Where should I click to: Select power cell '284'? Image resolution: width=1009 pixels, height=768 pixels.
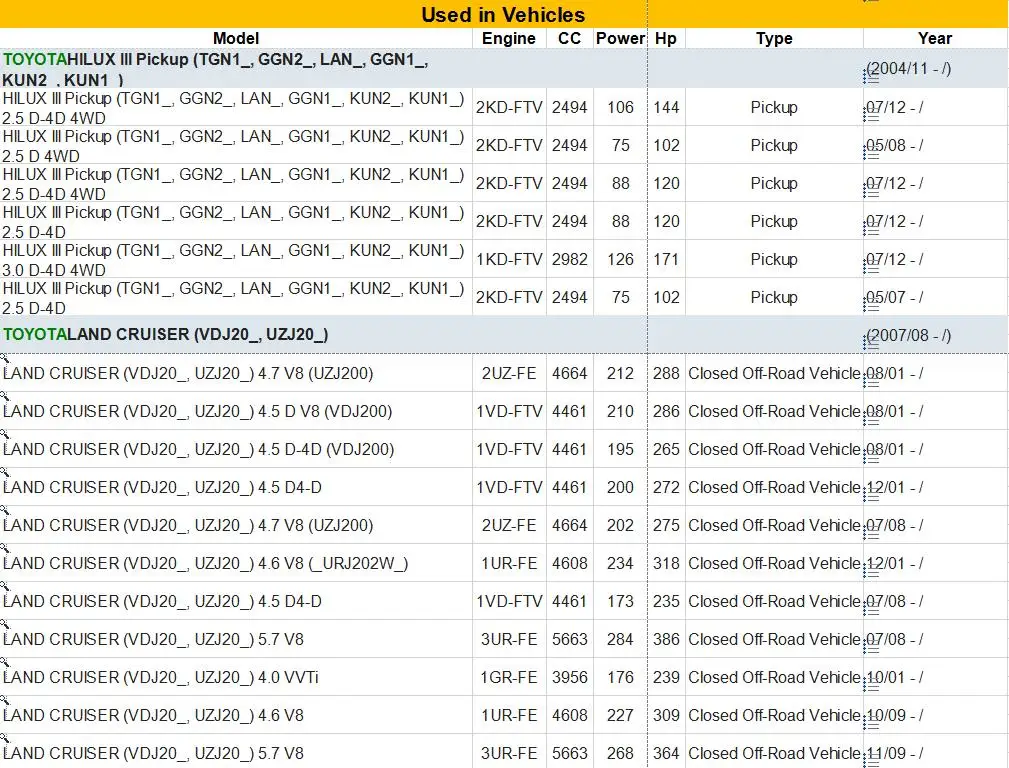[620, 639]
